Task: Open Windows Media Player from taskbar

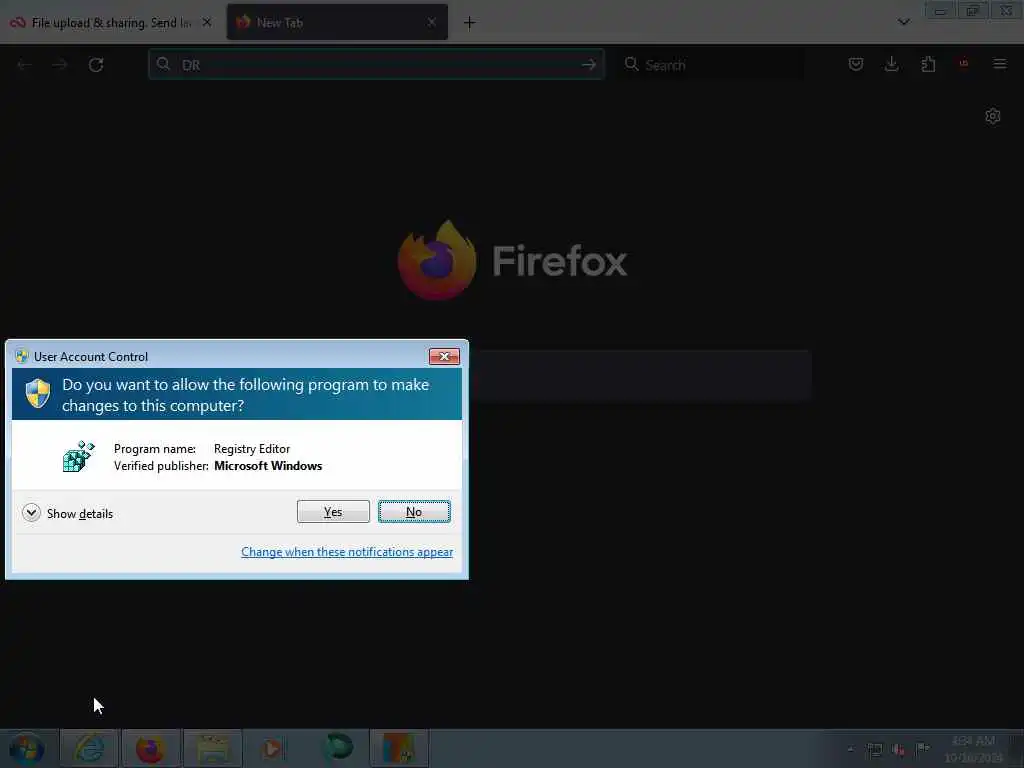Action: point(274,748)
